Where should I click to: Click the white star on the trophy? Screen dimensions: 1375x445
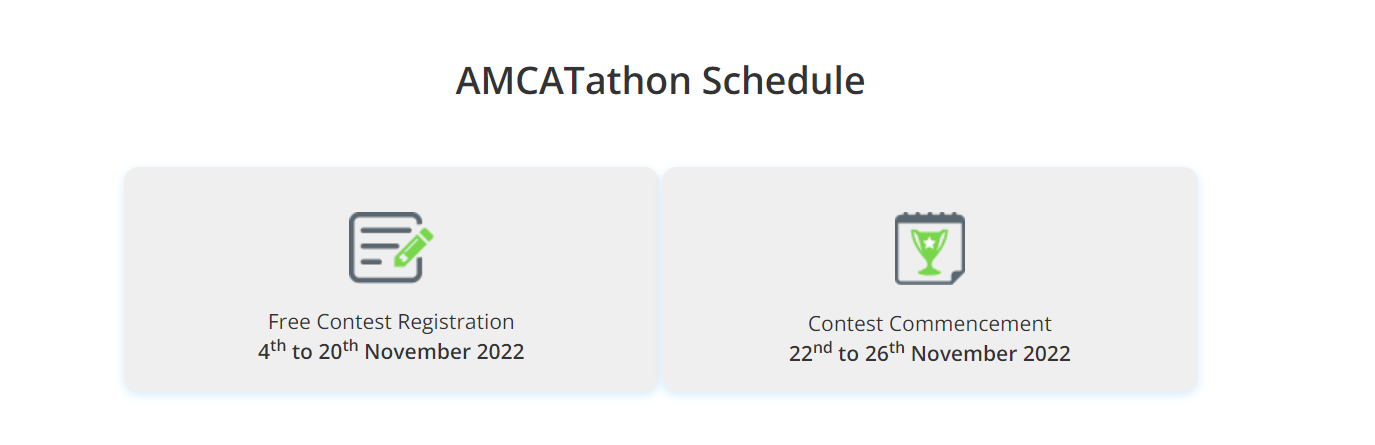pyautogui.click(x=930, y=242)
